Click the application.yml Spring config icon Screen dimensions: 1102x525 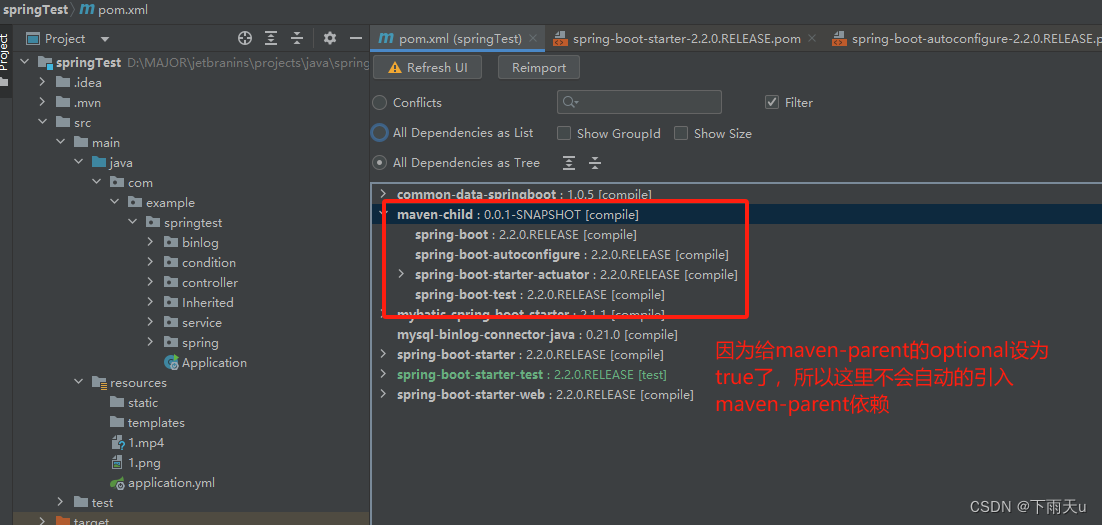point(118,483)
